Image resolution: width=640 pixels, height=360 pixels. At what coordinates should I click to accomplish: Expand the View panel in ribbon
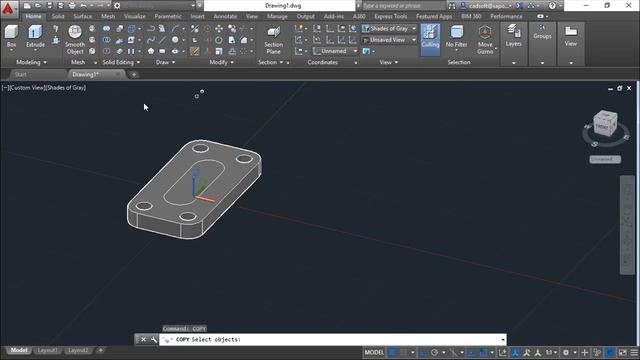(389, 62)
